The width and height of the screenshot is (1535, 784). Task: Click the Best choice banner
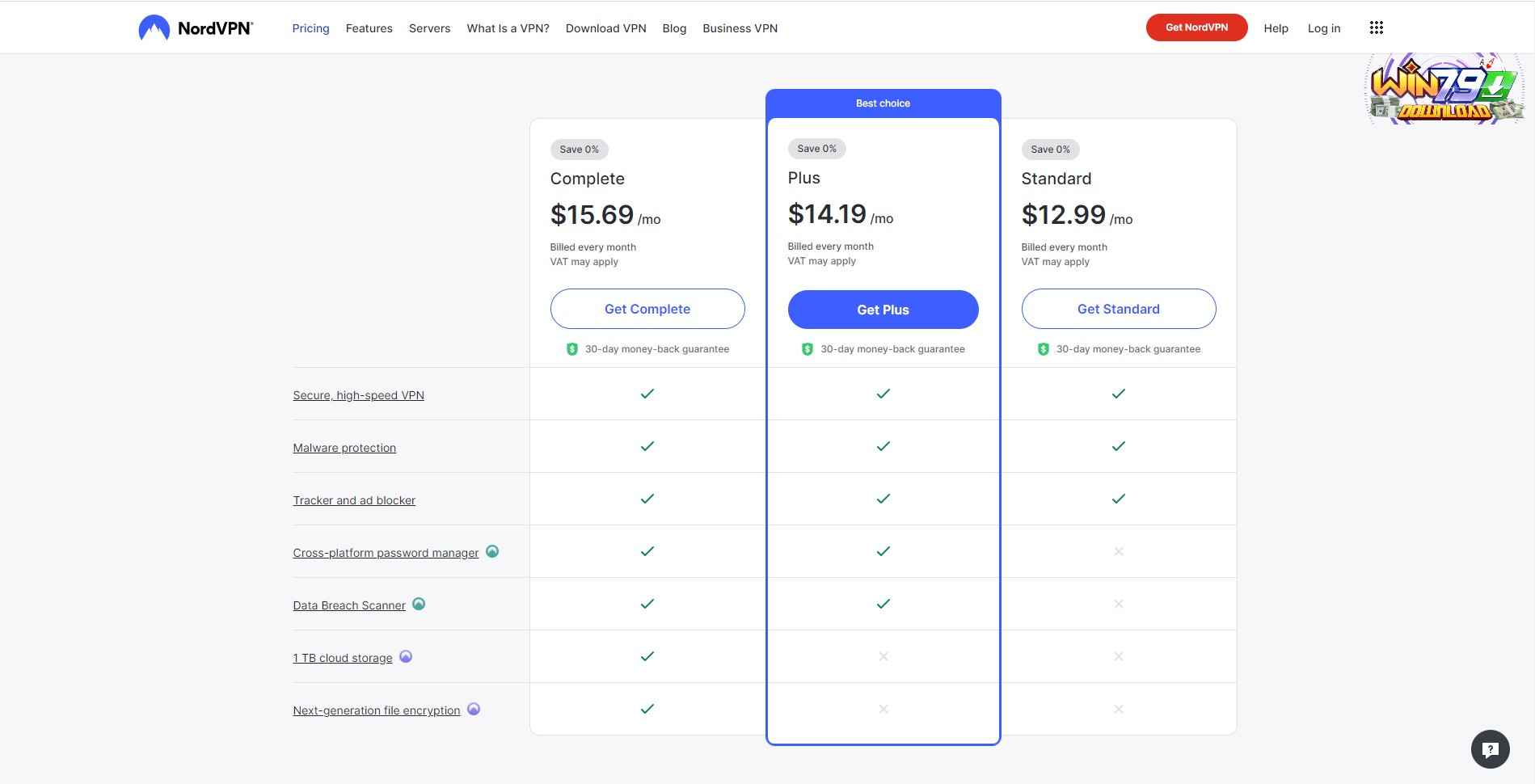[883, 103]
